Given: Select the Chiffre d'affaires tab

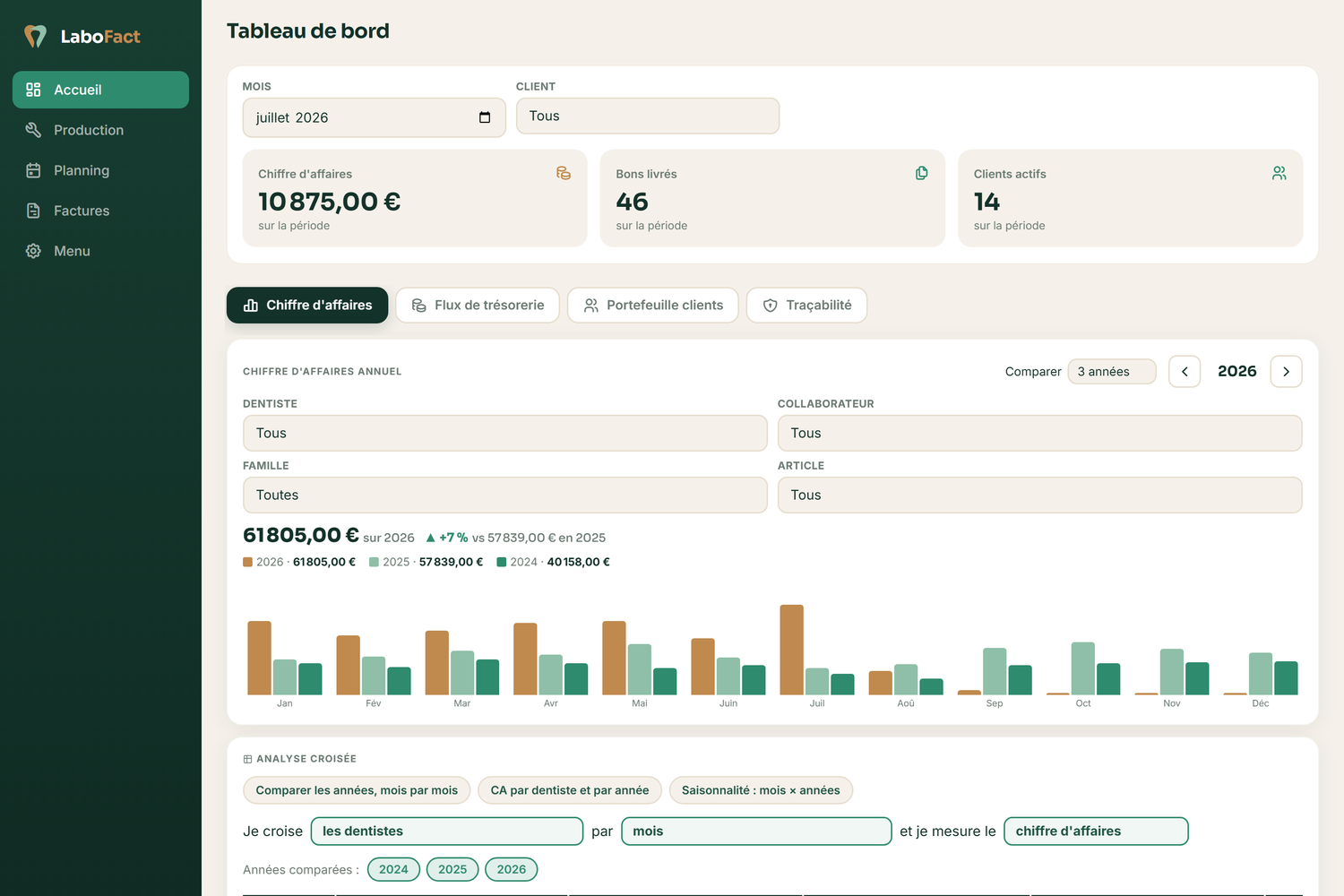Looking at the screenshot, I should (307, 306).
